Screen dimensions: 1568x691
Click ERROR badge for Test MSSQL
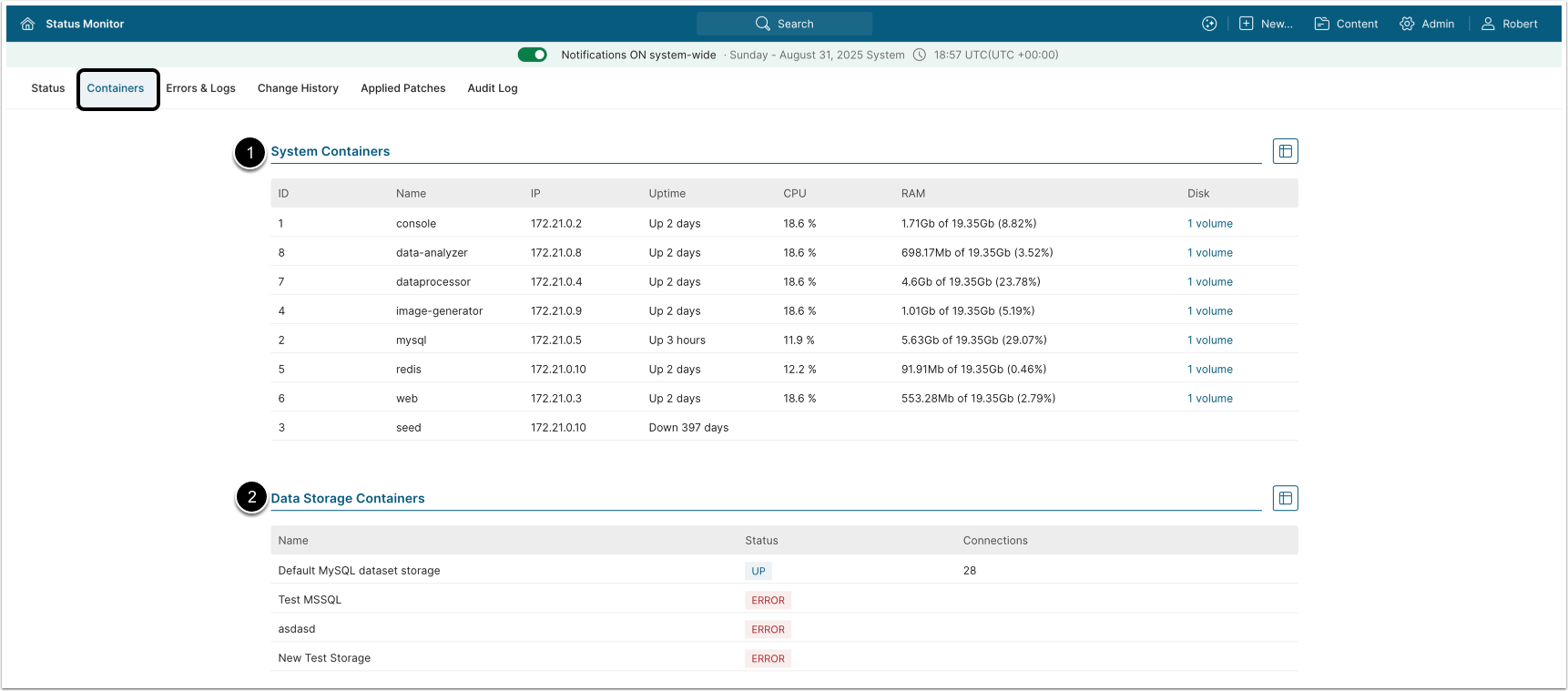[x=768, y=601]
